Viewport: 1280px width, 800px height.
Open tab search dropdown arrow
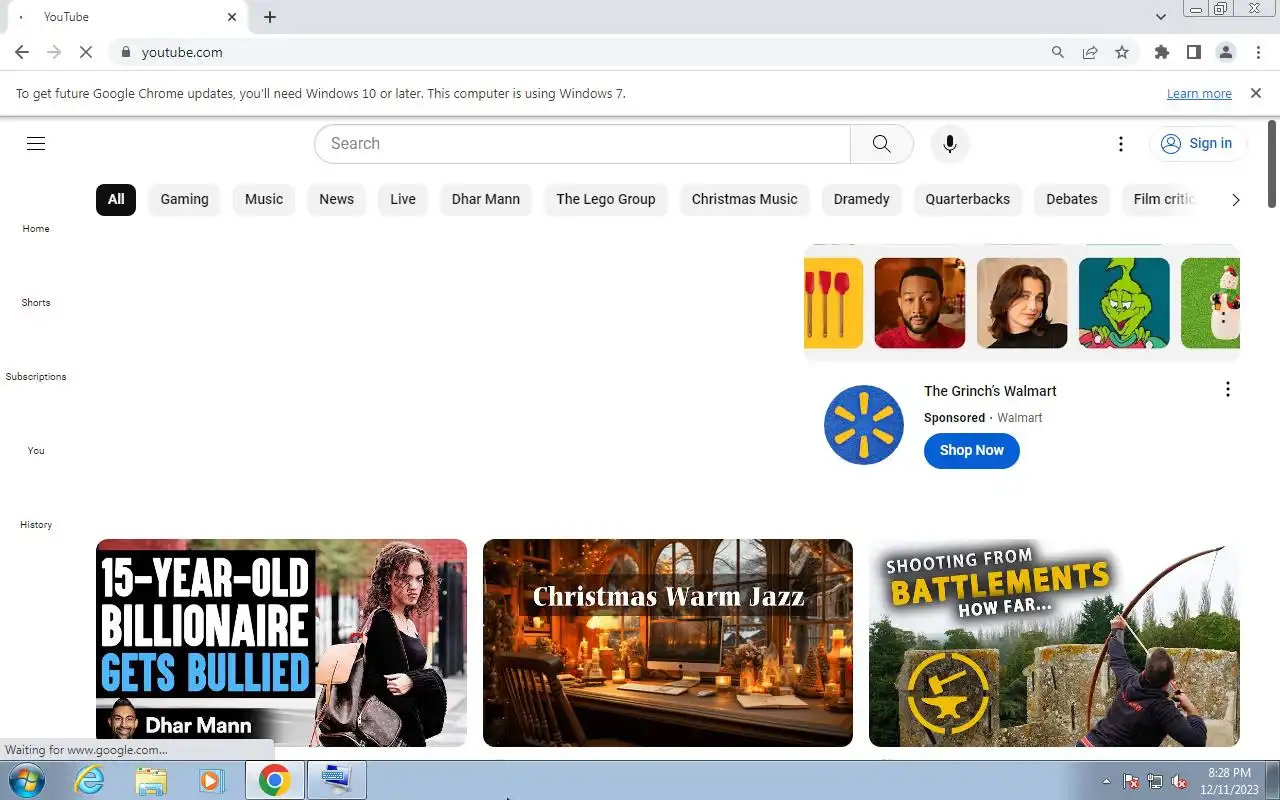(1160, 17)
